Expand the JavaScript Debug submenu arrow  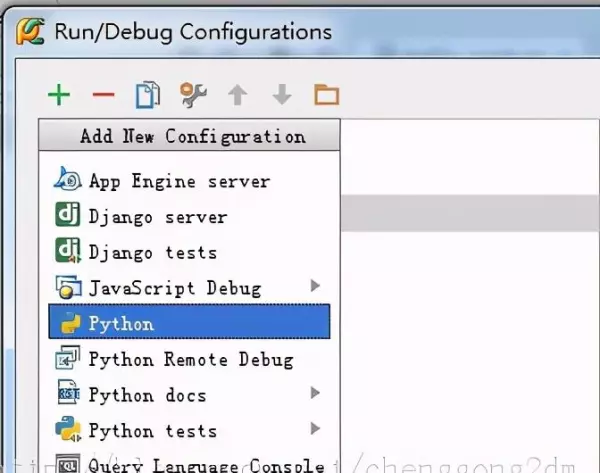point(315,285)
